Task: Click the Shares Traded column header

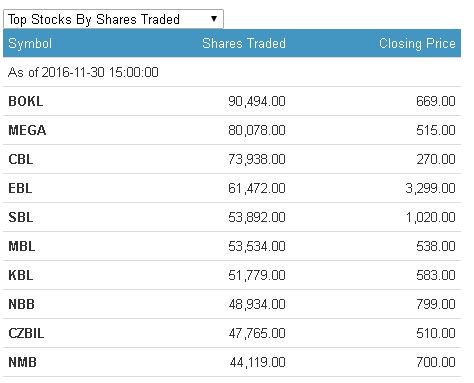Action: click(x=244, y=43)
